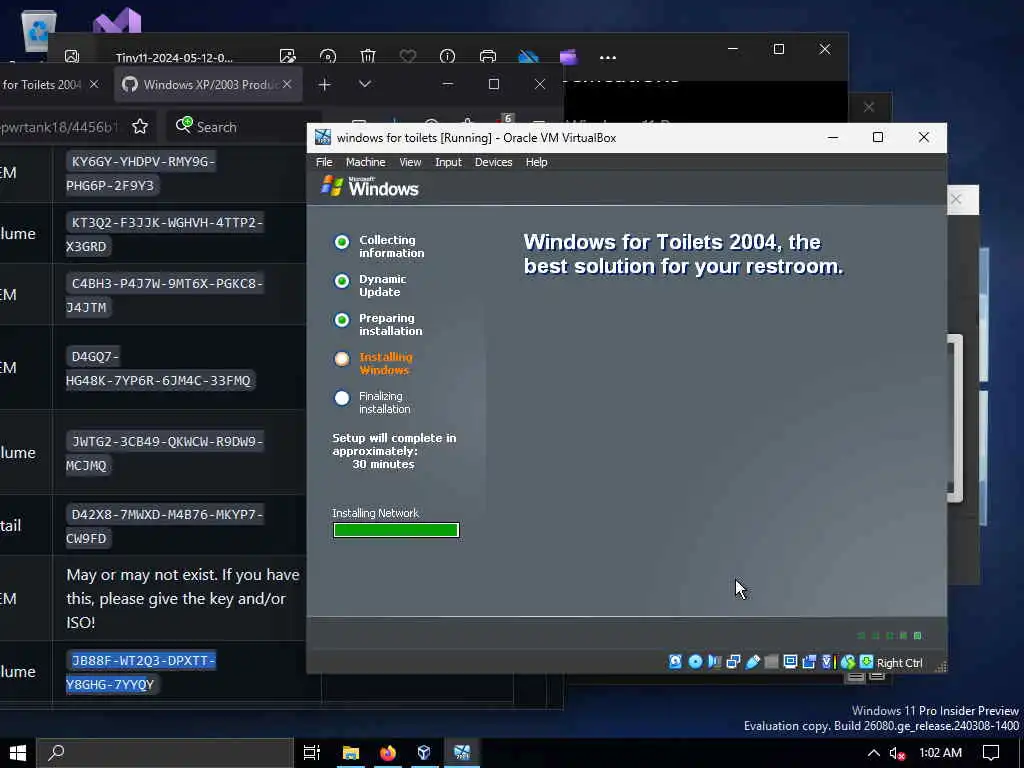Click product key KY6GY-YHDPV-RMY9G-PHG6P-2F9Y3

pos(141,173)
